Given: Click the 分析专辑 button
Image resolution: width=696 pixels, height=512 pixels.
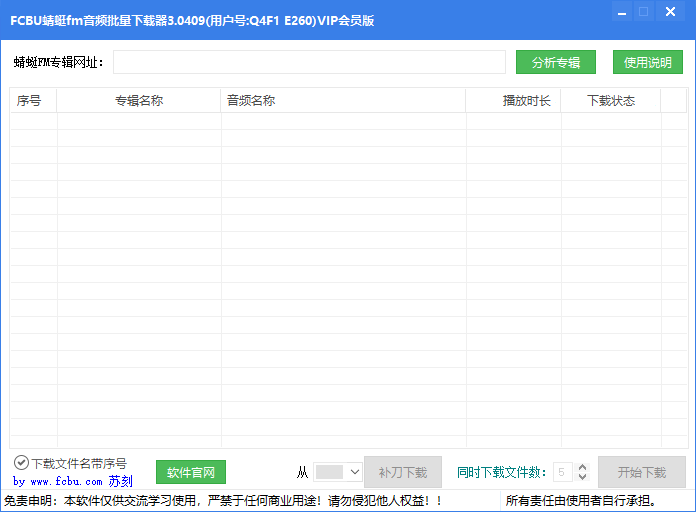Looking at the screenshot, I should coord(556,62).
